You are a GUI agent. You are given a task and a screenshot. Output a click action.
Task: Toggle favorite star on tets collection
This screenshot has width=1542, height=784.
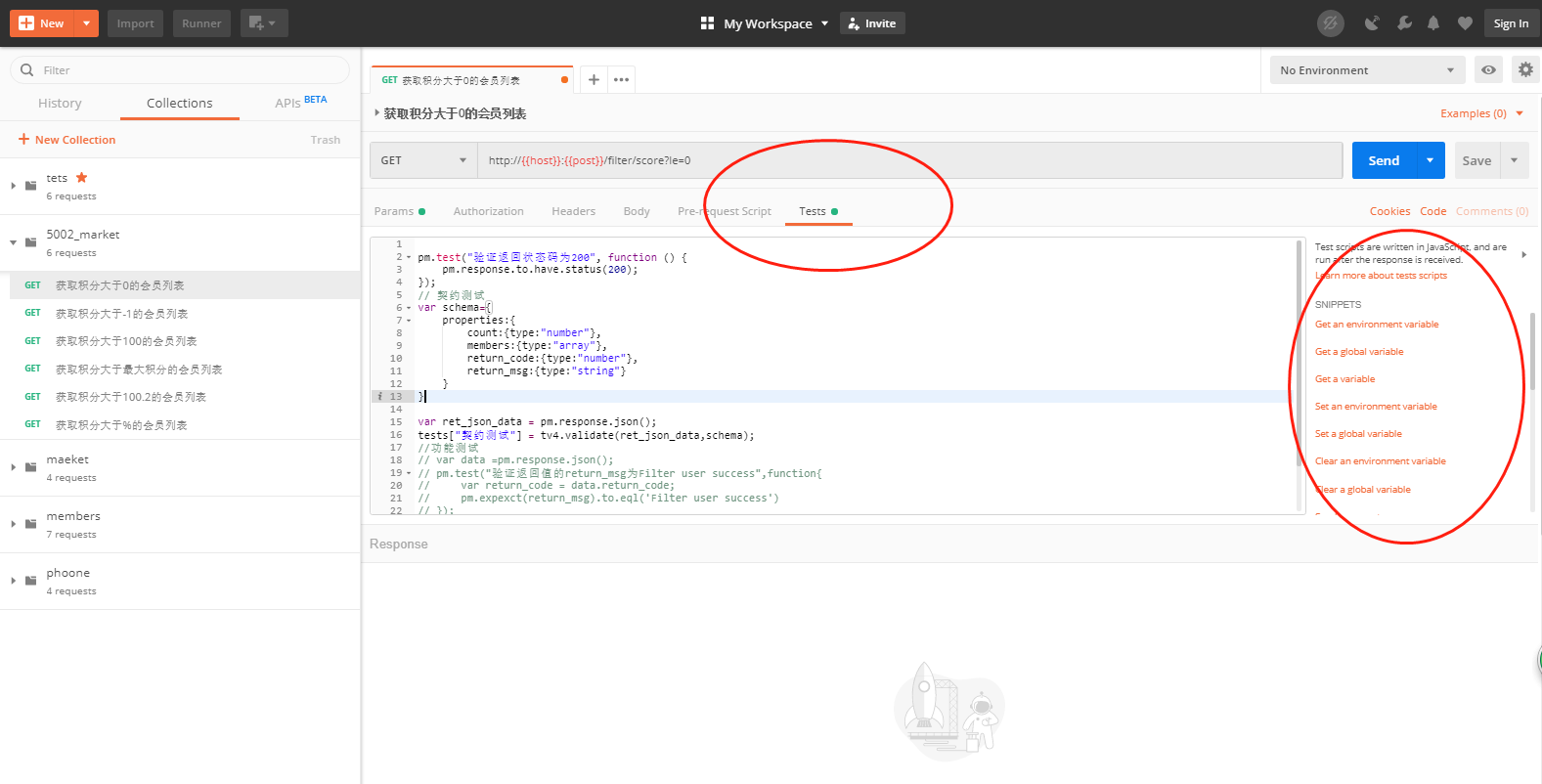(x=82, y=178)
